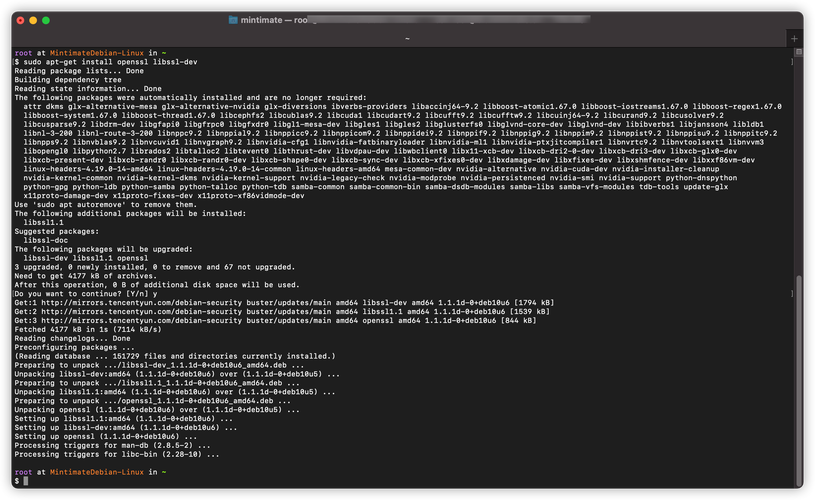
Task: Click package name 'update-glx'
Action: pyautogui.click(x=706, y=187)
